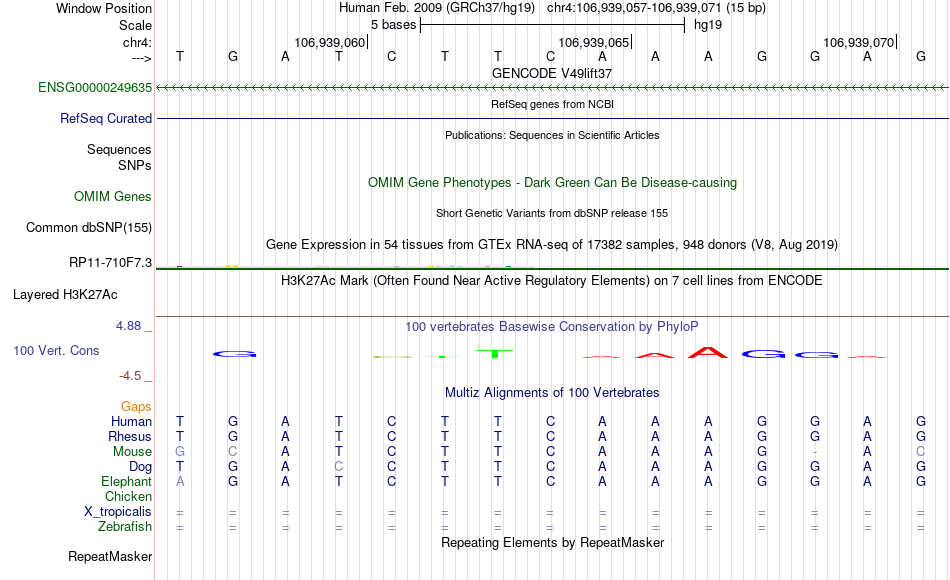Click the green ENSG00000249635 intron arrows
The width and height of the screenshot is (950, 580).
tap(552, 87)
